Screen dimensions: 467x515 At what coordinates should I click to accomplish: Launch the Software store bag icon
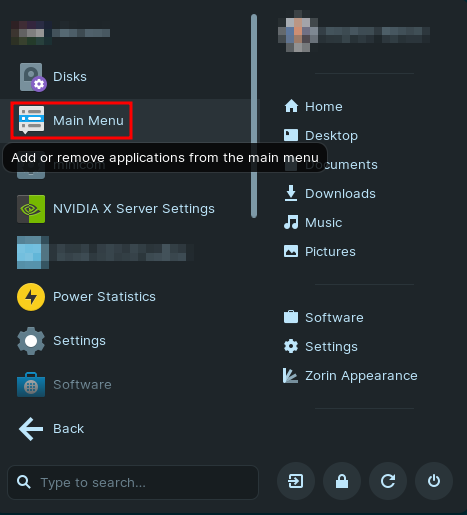(x=31, y=385)
